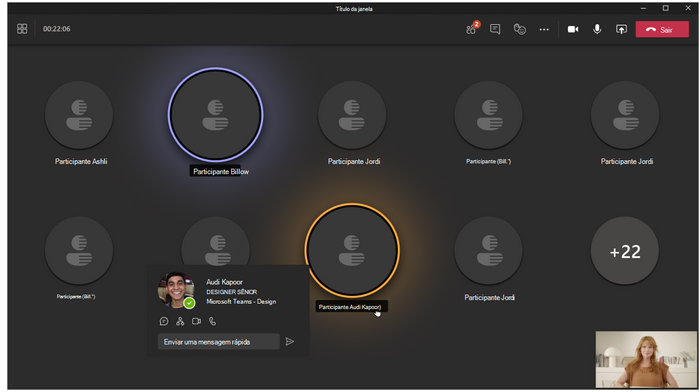Screen dimensions: 700x392
Task: Select Participante Ashli avatar
Action: coord(79,115)
